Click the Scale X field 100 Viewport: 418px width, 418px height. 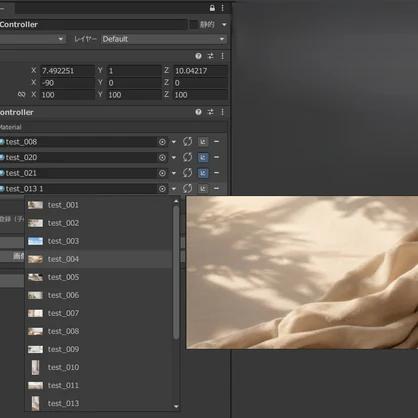coord(67,95)
